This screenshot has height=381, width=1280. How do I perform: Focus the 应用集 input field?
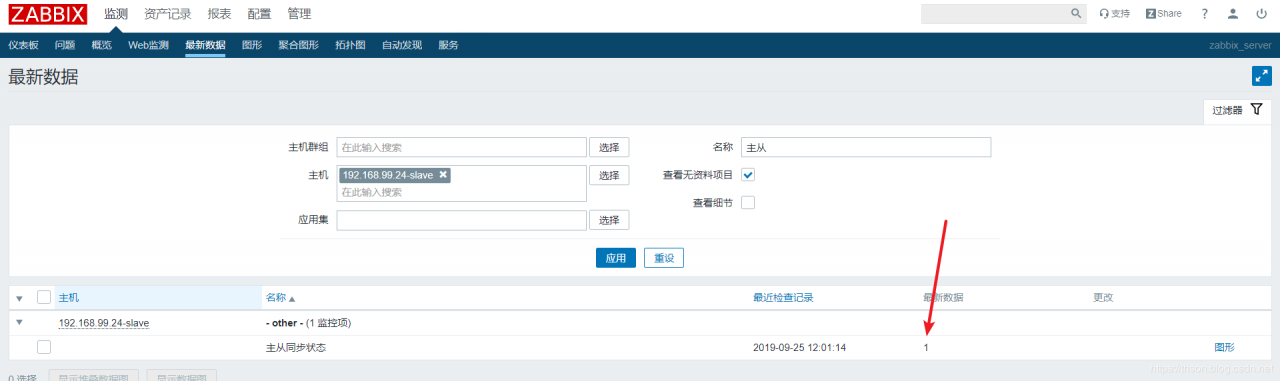[x=461, y=220]
